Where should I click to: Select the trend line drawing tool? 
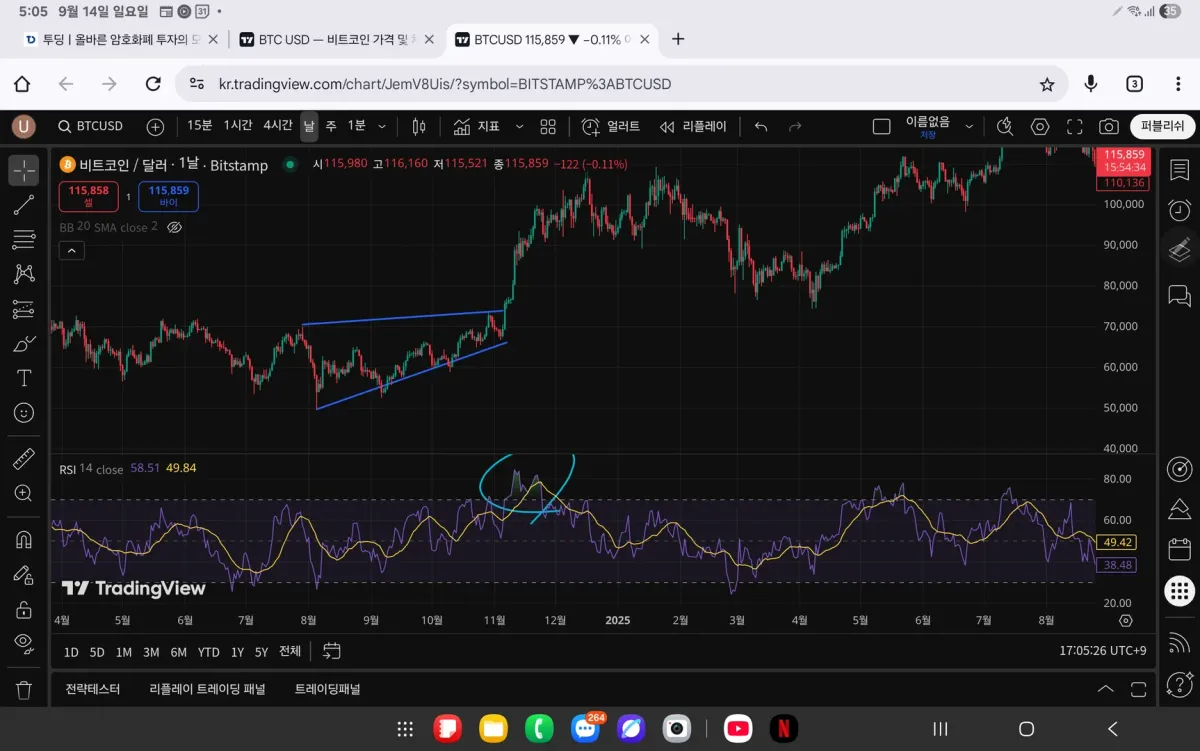point(24,205)
